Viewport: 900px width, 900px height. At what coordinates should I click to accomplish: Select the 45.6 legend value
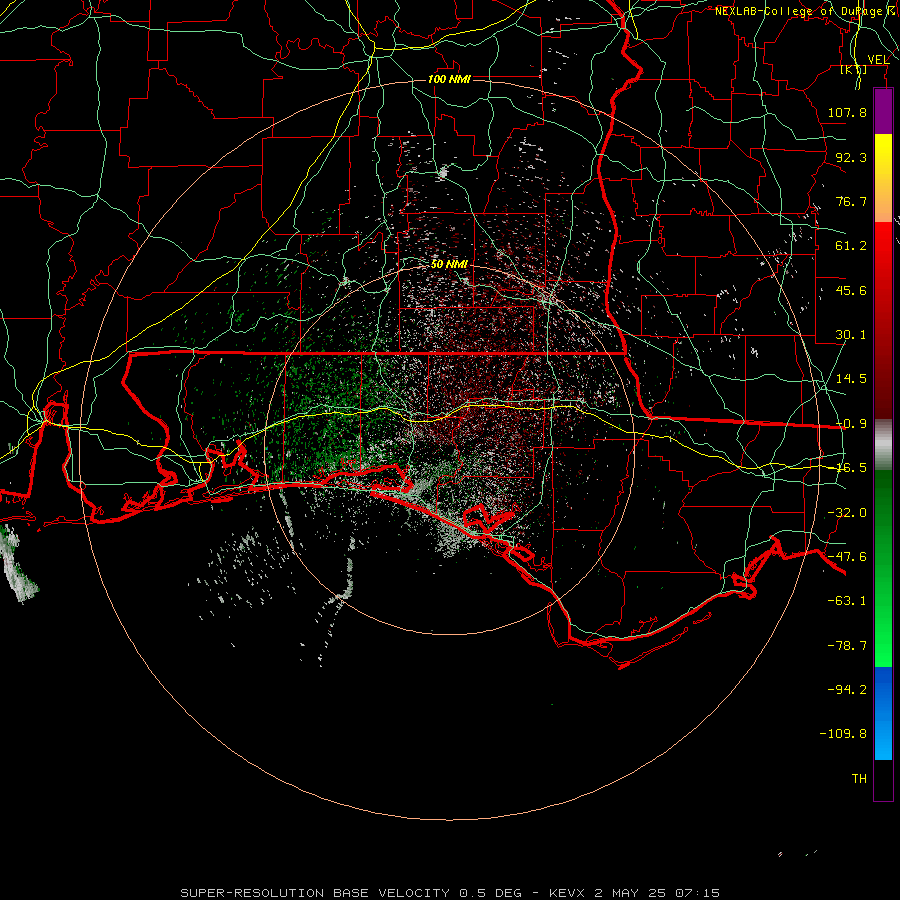click(x=851, y=290)
